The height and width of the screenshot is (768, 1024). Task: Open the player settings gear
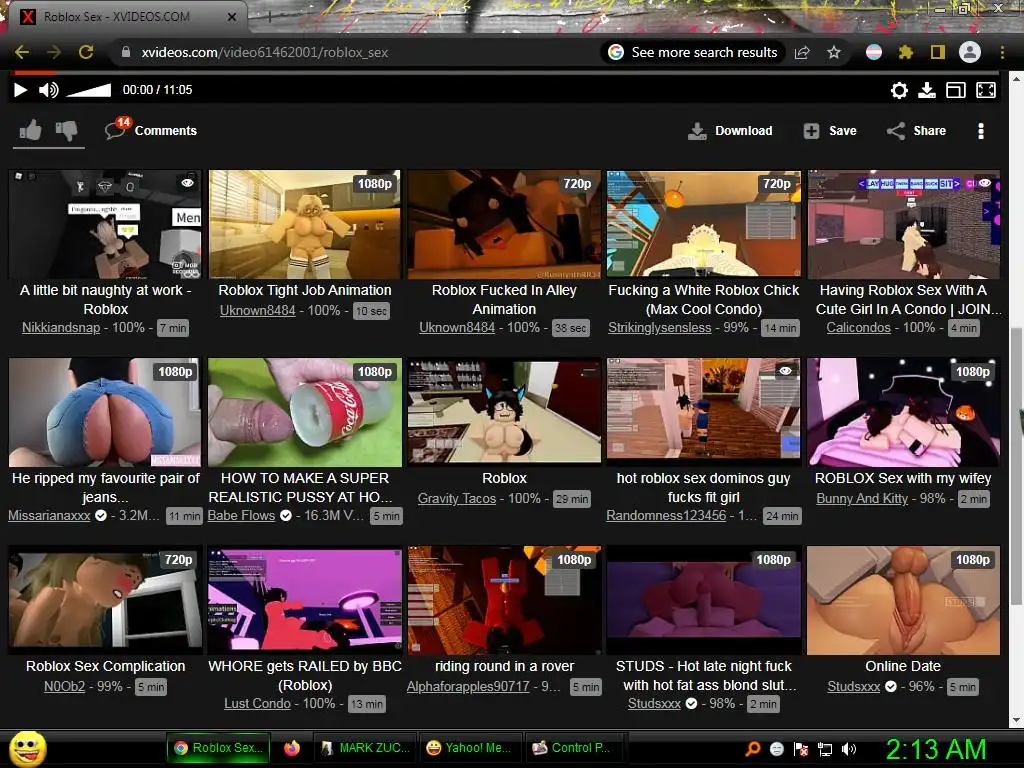[899, 90]
